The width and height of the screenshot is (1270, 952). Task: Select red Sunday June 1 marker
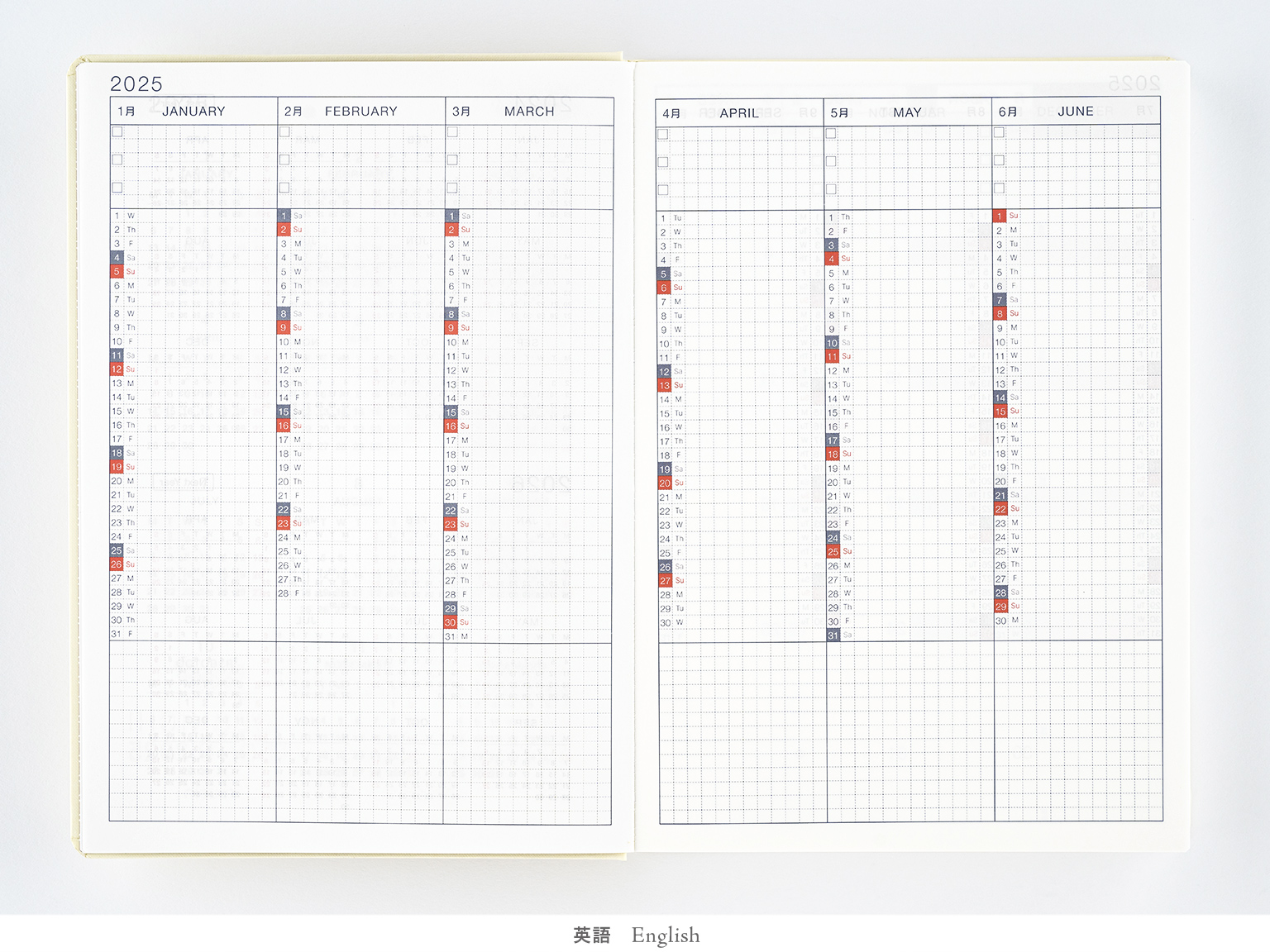point(1000,216)
